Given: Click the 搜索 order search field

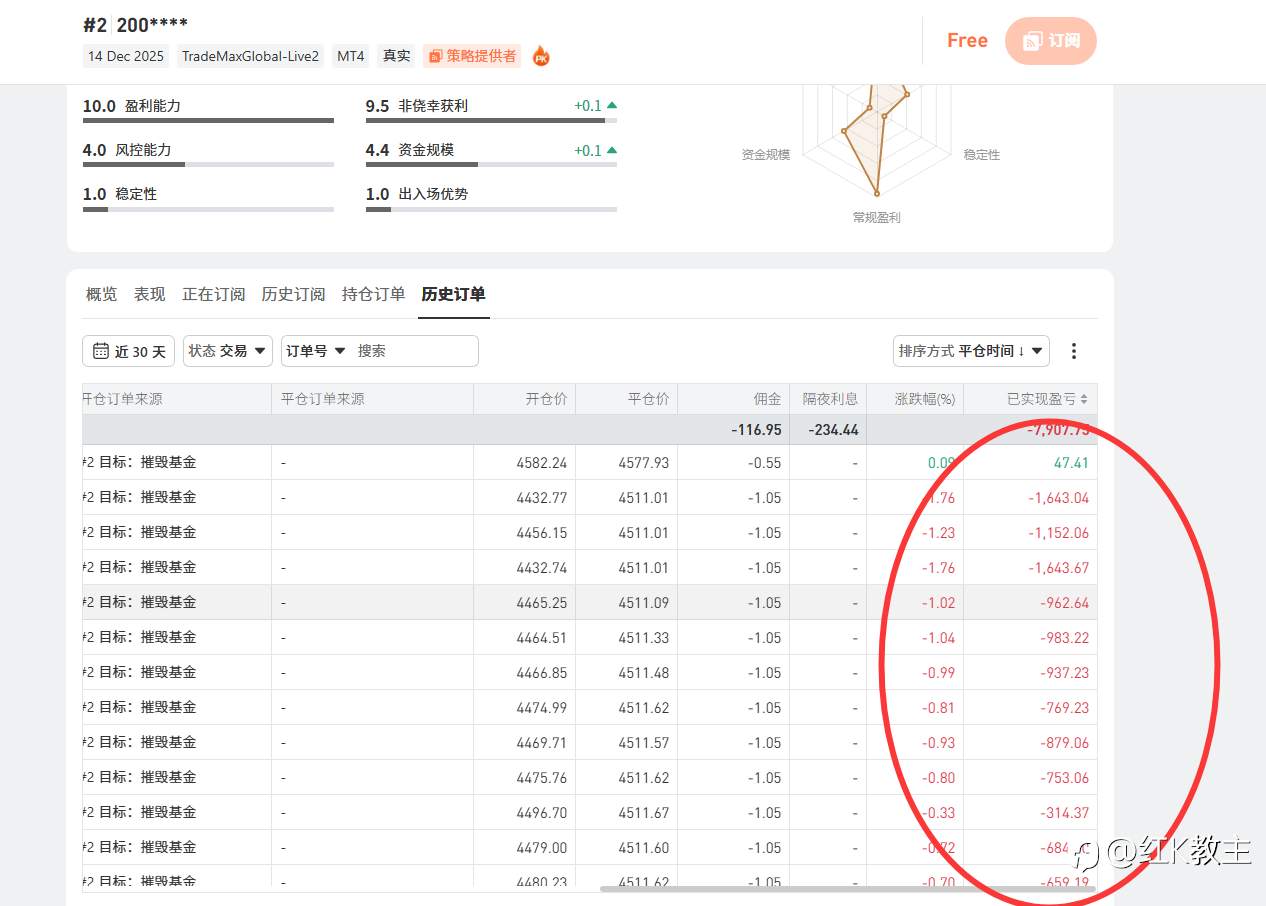Looking at the screenshot, I should point(414,351).
